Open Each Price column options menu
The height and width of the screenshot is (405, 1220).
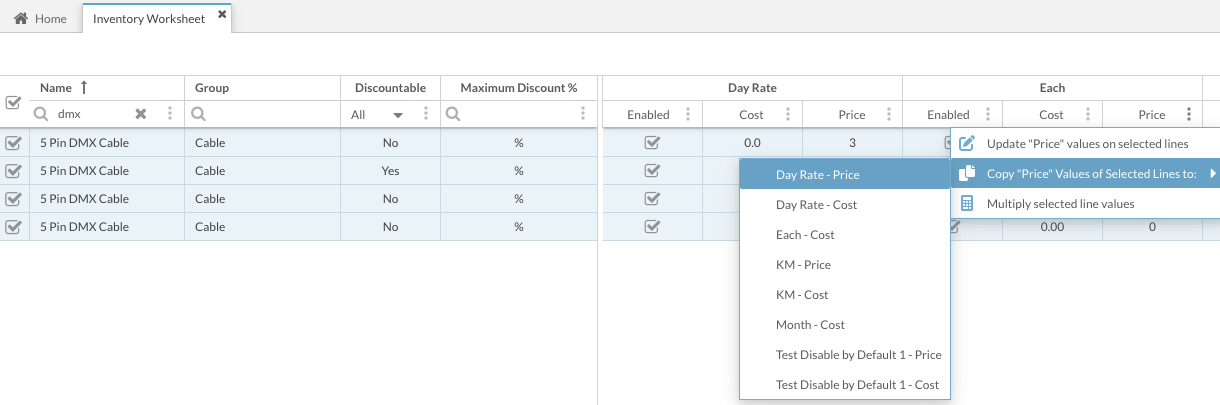click(x=1188, y=114)
